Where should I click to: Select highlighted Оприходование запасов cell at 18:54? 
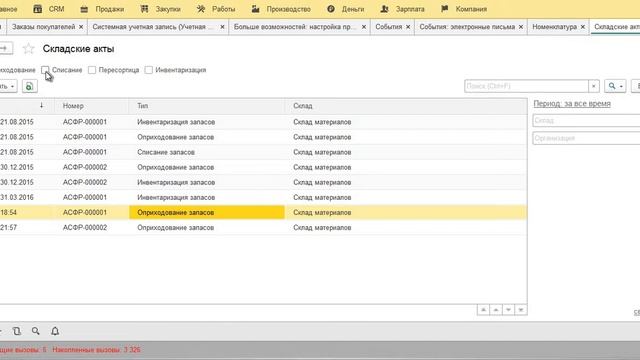207,212
